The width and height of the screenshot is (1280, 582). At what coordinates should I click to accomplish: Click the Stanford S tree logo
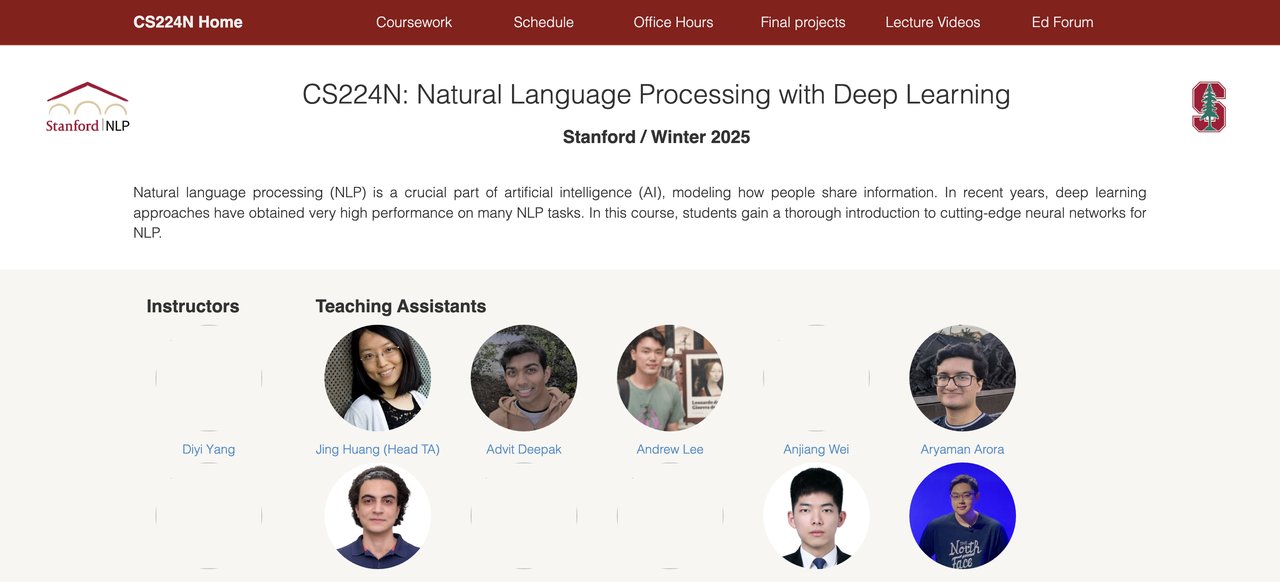pos(1208,107)
